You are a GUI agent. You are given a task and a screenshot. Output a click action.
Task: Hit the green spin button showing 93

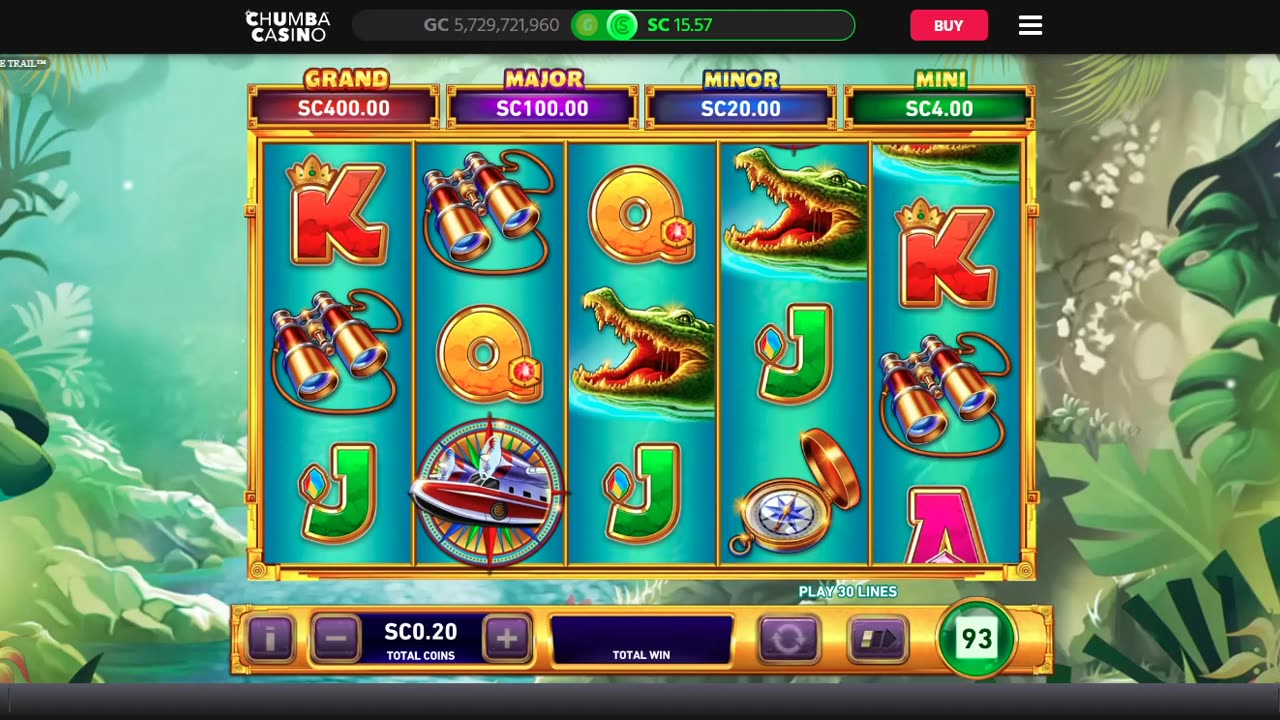(976, 638)
